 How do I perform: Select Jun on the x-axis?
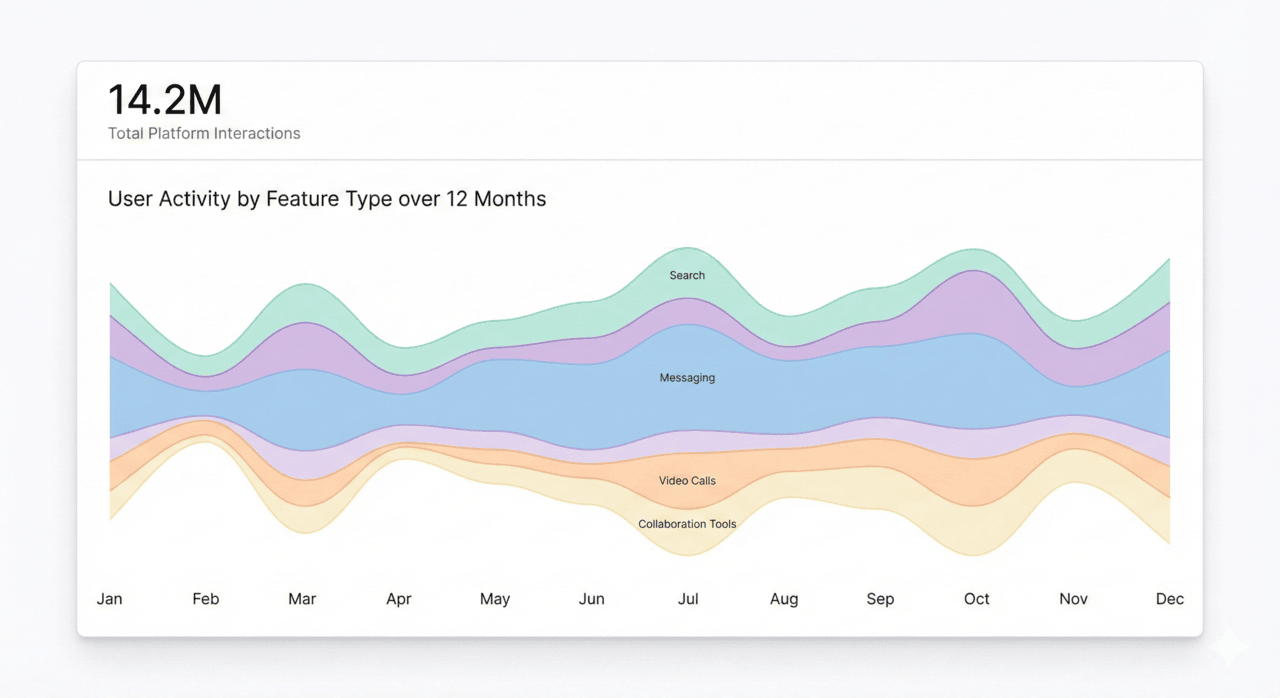[591, 598]
